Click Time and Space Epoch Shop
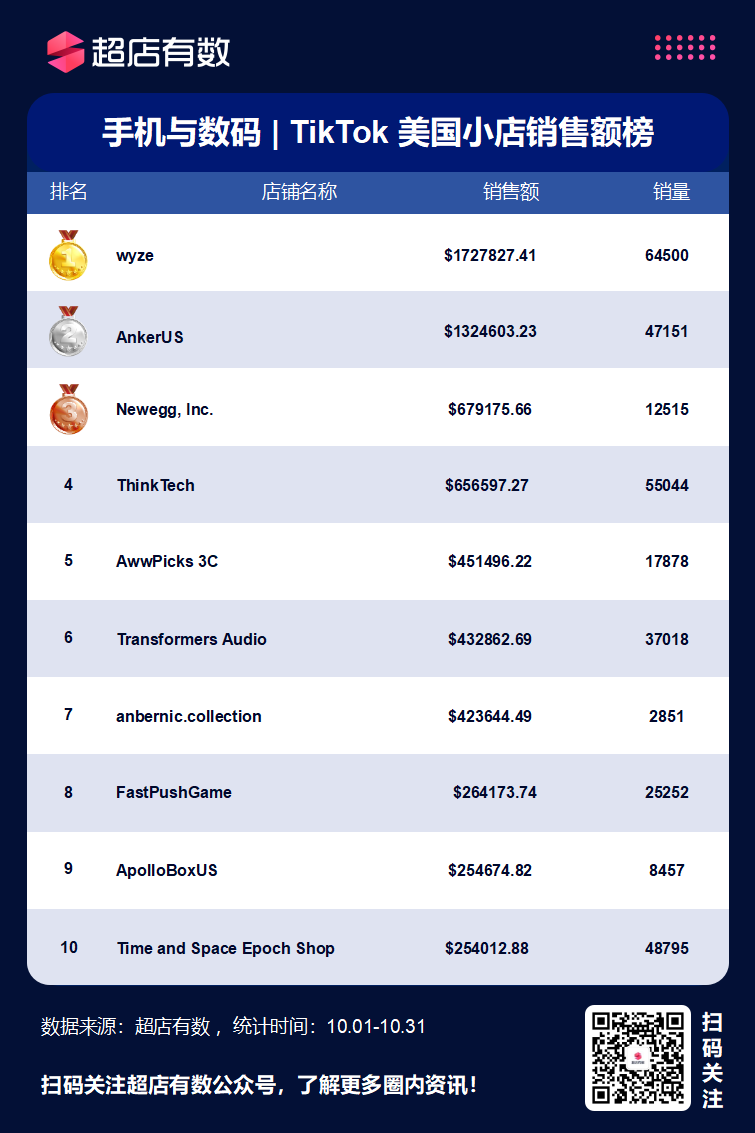 click(x=225, y=948)
